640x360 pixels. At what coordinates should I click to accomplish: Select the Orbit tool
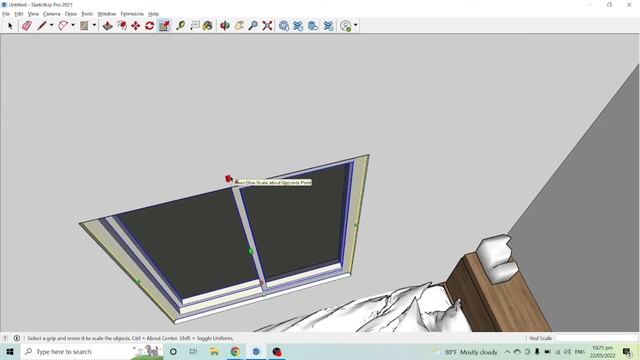(225, 26)
